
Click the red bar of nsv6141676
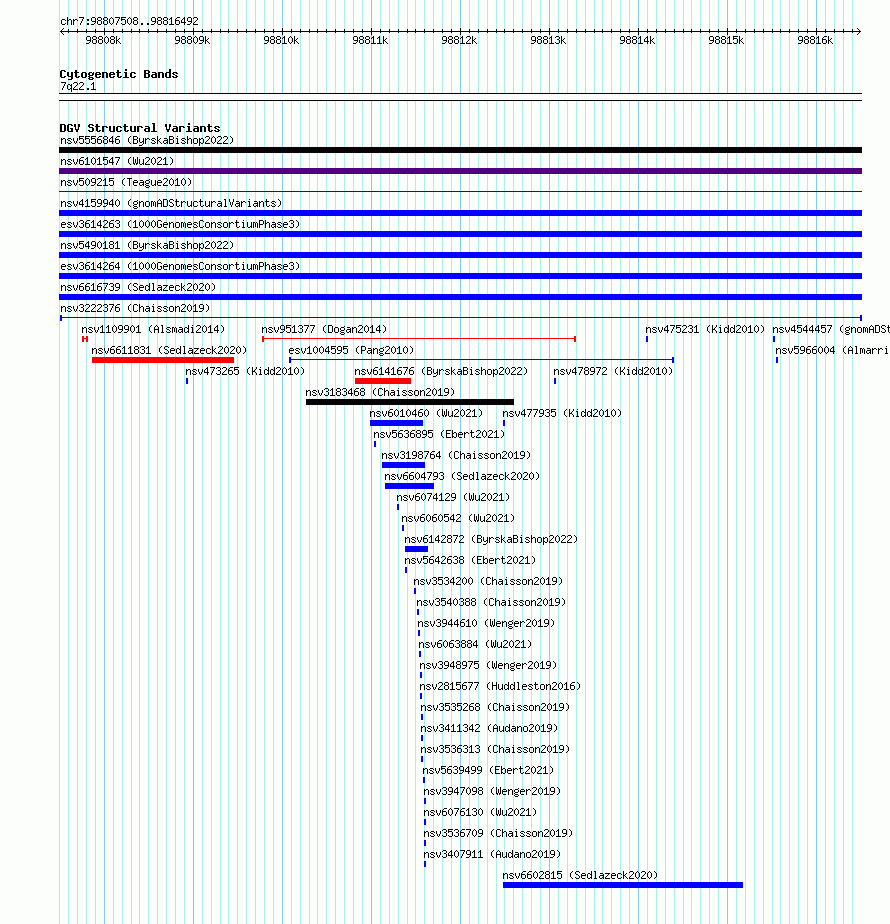(383, 381)
